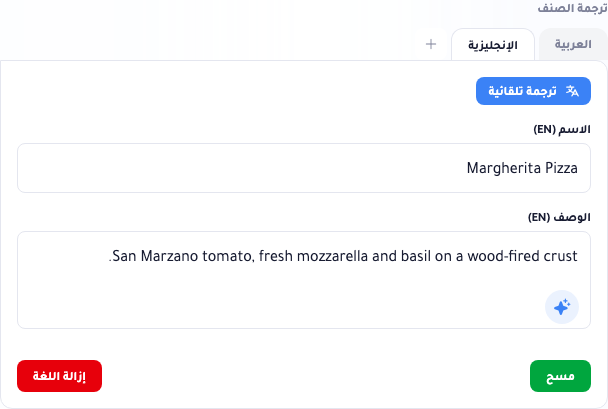Focus the الاسم (EN) name input field
This screenshot has height=409, width=608.
click(x=304, y=168)
